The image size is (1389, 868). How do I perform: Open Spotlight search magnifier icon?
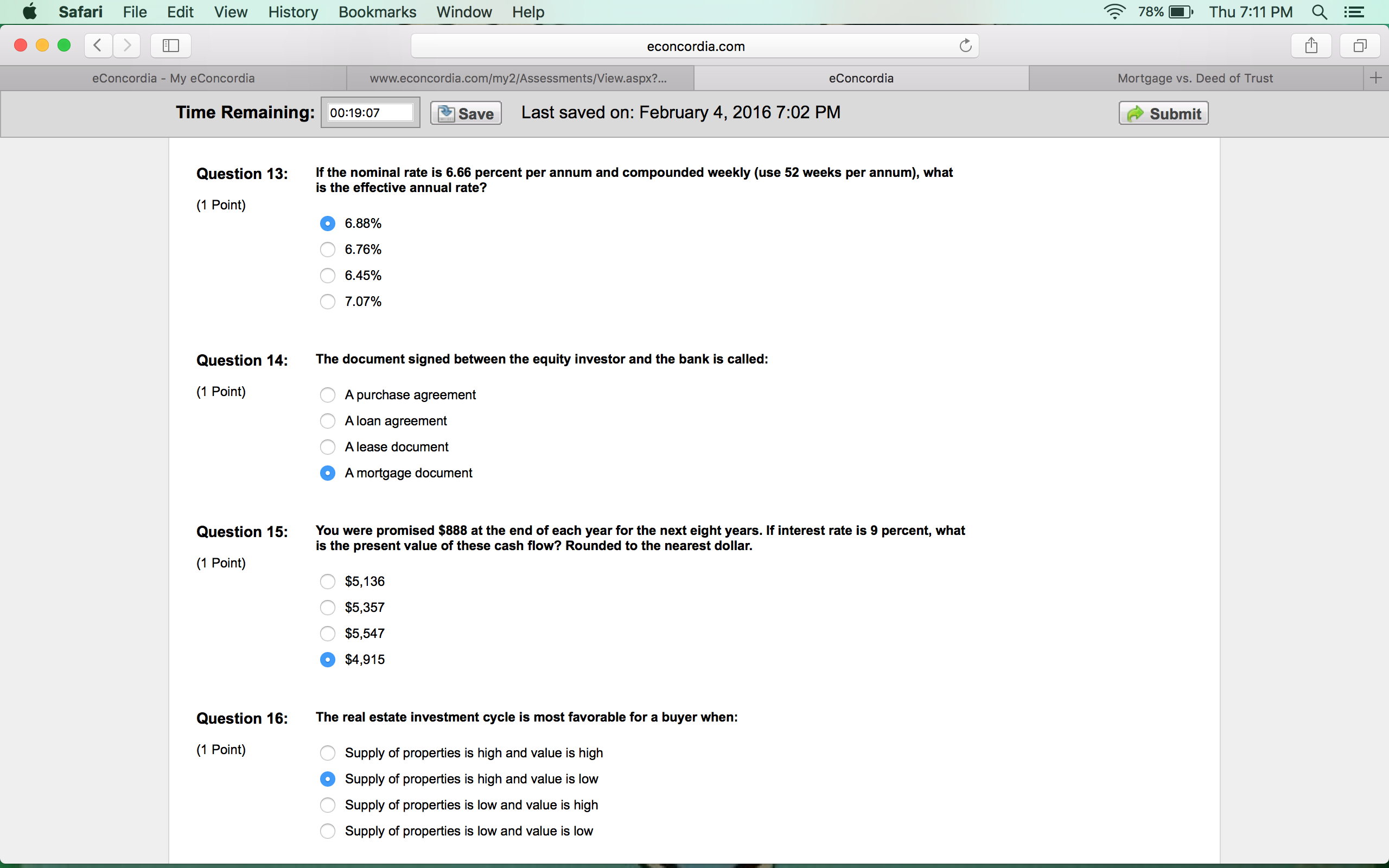coord(1320,12)
